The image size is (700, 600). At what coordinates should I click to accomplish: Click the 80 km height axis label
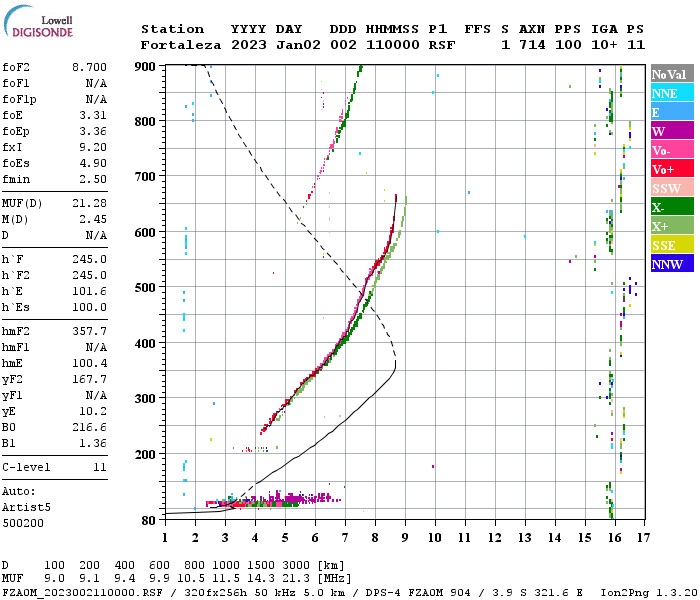[x=148, y=521]
